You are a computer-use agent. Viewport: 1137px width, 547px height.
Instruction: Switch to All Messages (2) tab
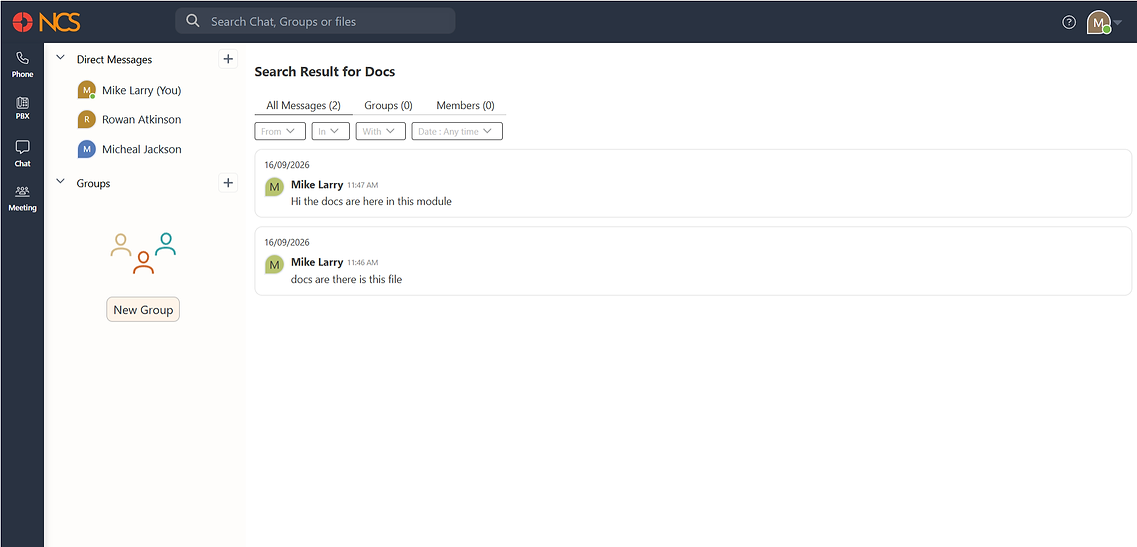303,105
